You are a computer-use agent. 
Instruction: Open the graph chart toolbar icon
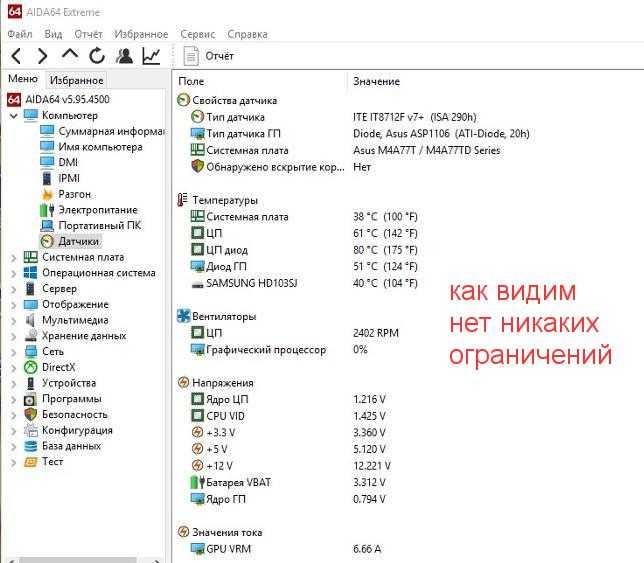pos(151,56)
